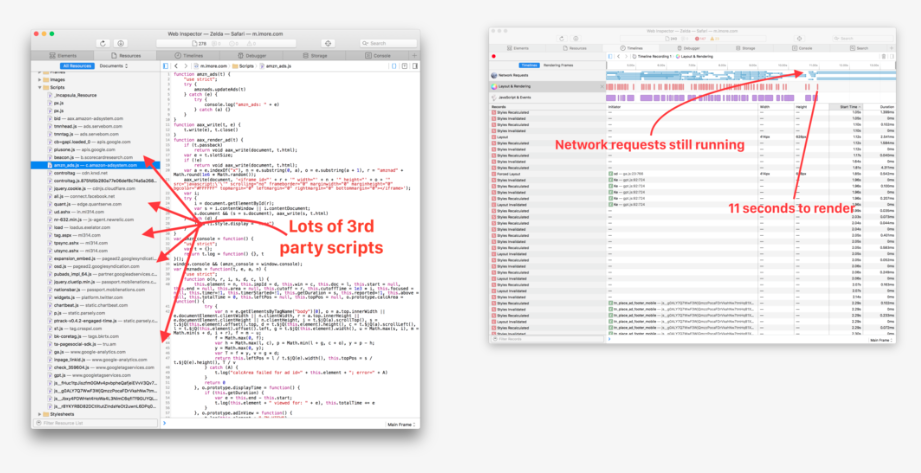This screenshot has width=921, height=473.
Task: Open Resources tab in left window
Action: [x=126, y=55]
